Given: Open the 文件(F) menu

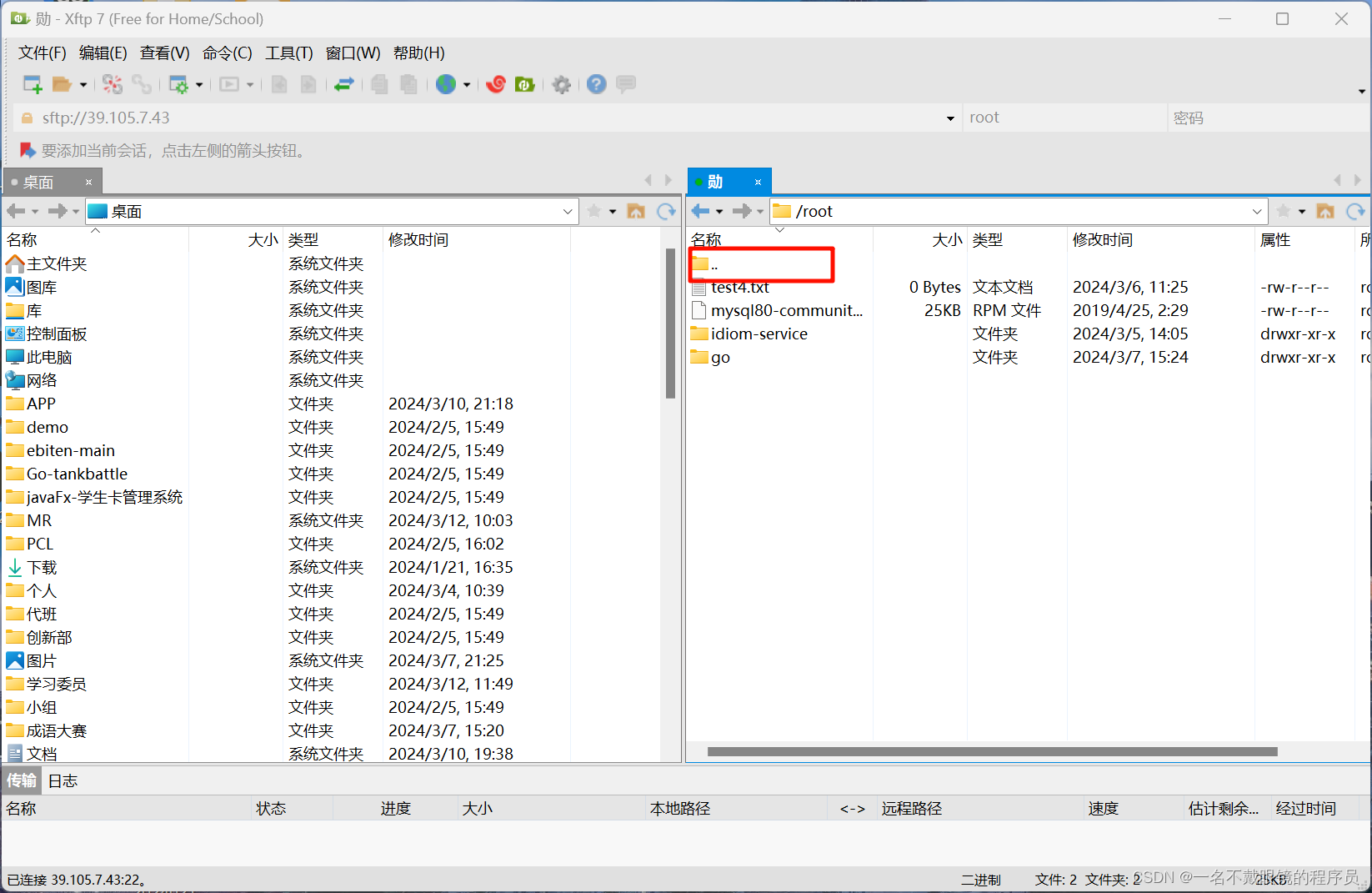Looking at the screenshot, I should tap(43, 53).
